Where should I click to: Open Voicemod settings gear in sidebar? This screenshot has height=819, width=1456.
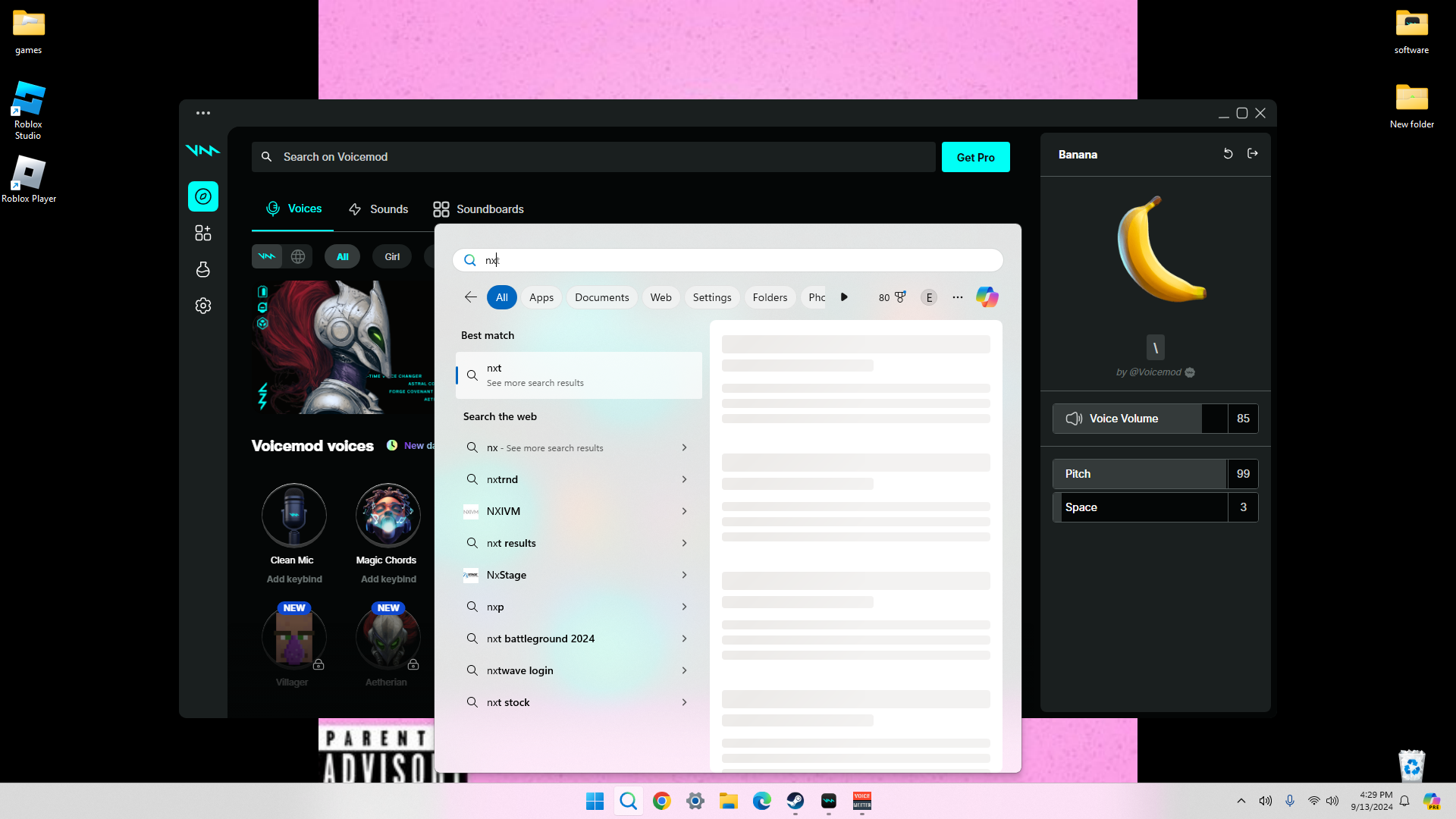203,306
